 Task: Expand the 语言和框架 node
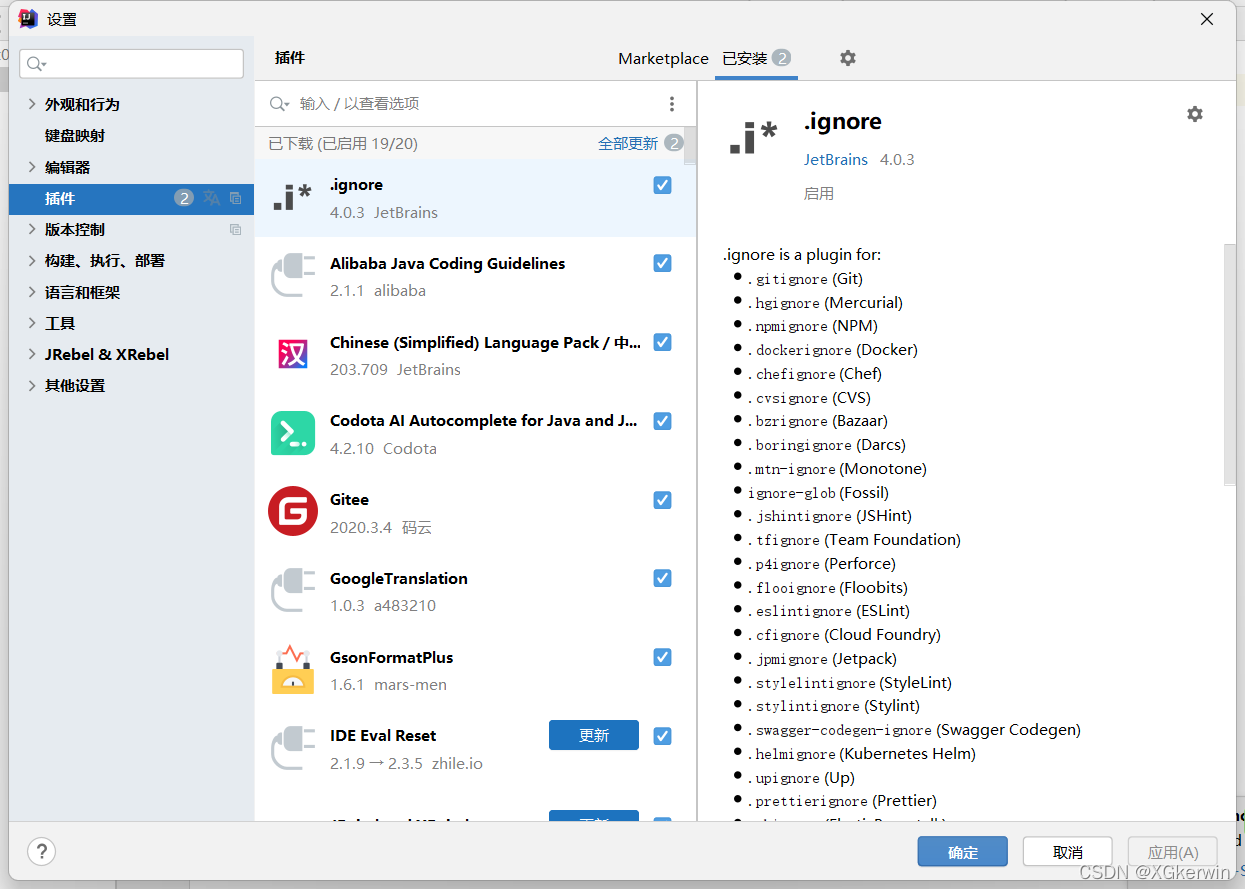pos(32,292)
